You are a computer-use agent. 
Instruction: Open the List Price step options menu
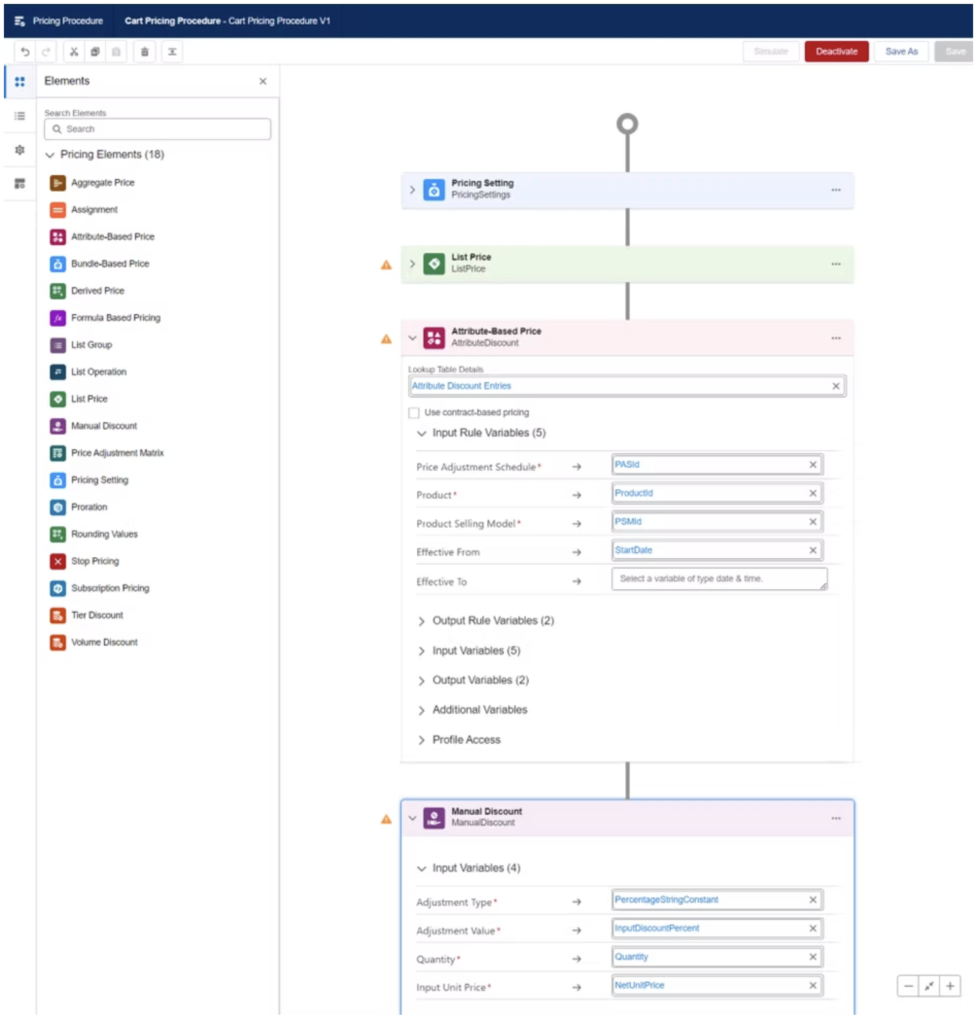point(835,264)
